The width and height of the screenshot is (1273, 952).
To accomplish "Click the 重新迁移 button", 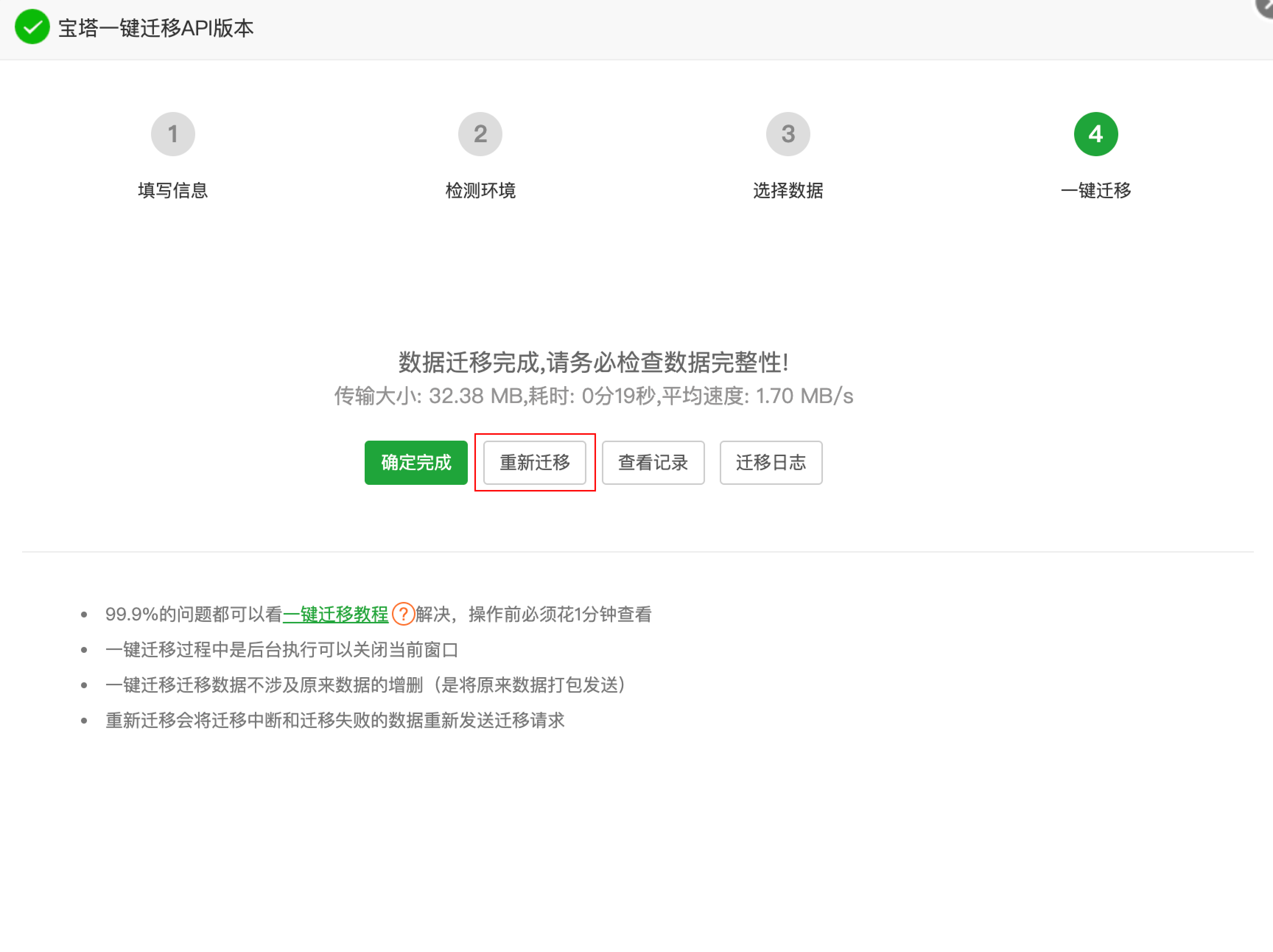I will click(x=534, y=462).
